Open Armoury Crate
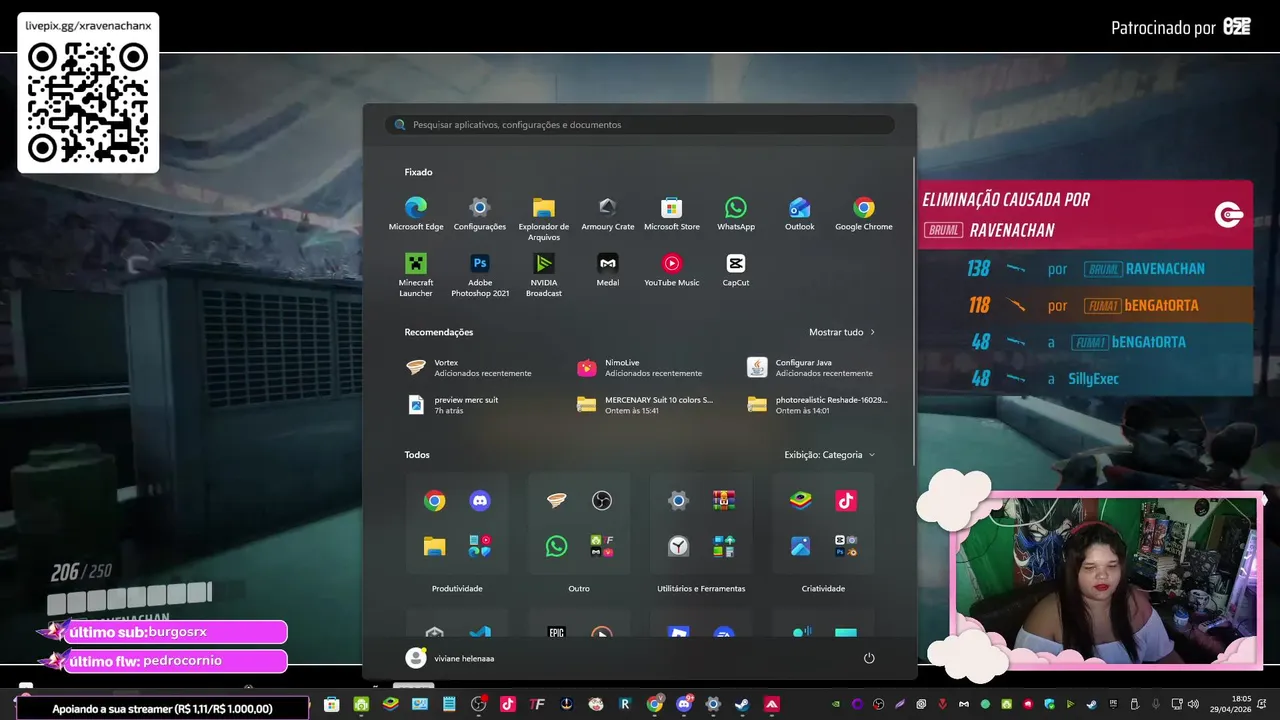The height and width of the screenshot is (720, 1280). [608, 214]
